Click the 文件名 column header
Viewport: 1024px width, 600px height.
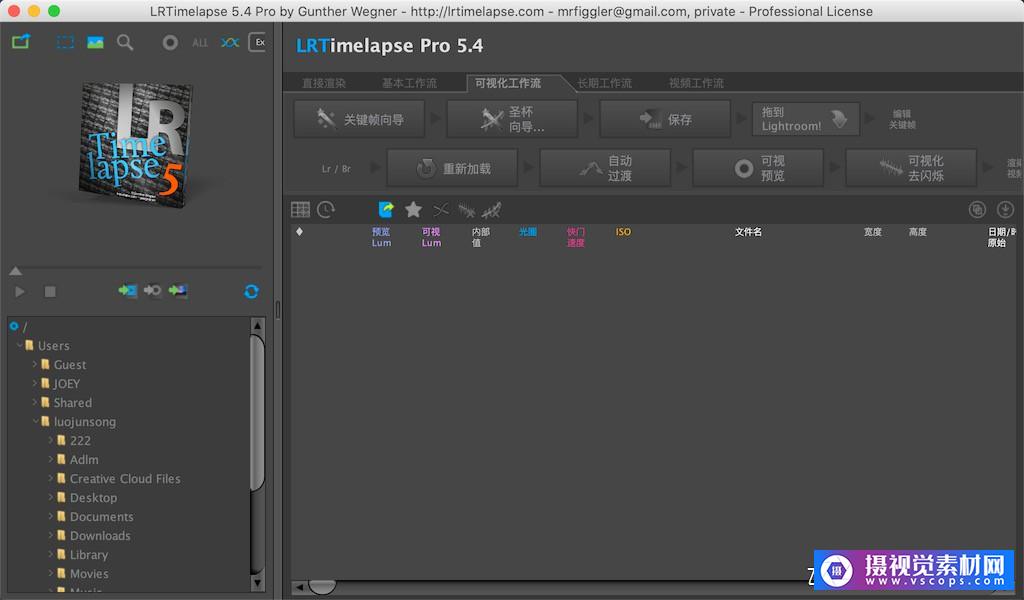point(748,232)
